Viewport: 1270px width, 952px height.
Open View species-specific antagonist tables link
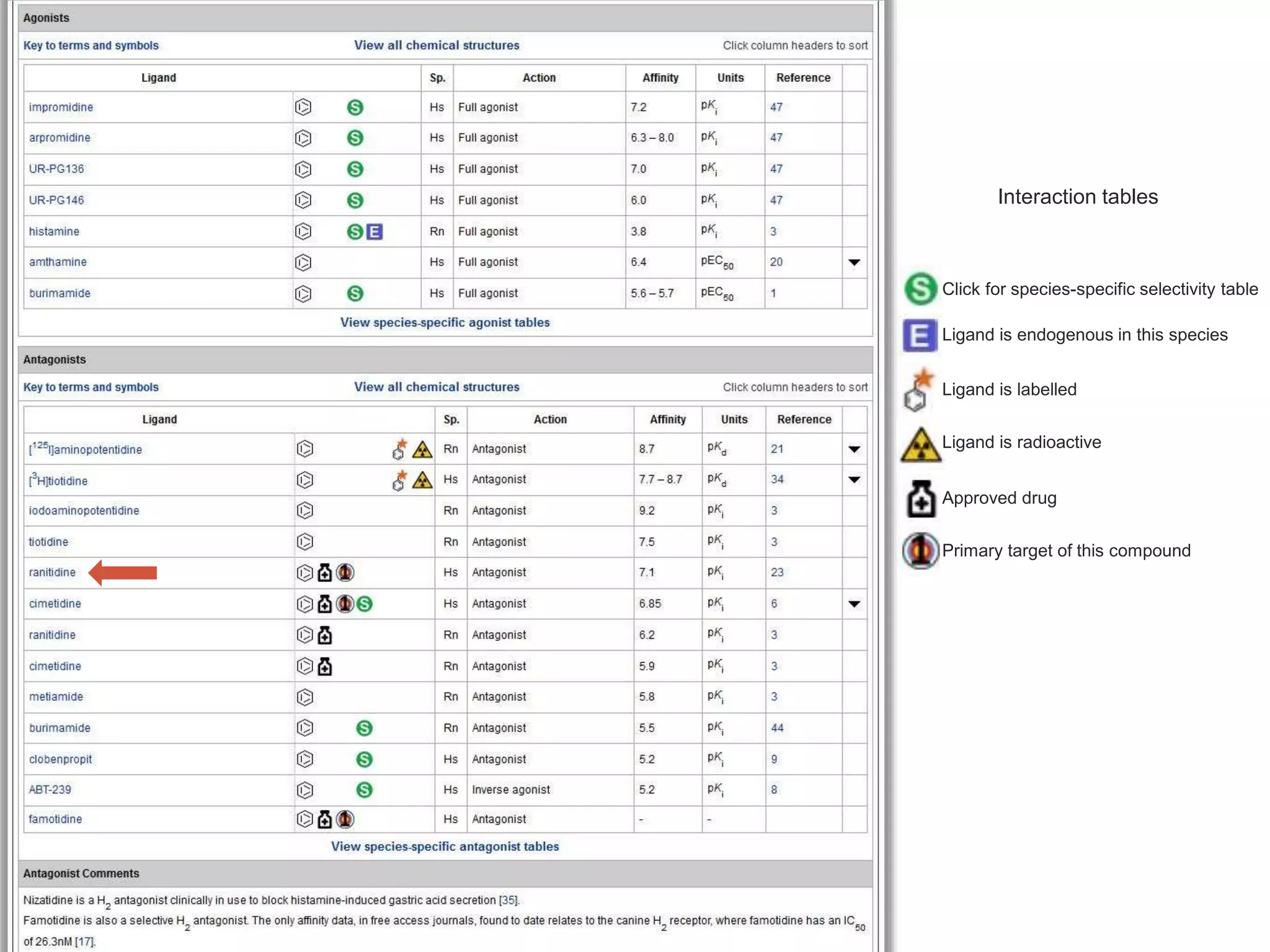tap(445, 847)
